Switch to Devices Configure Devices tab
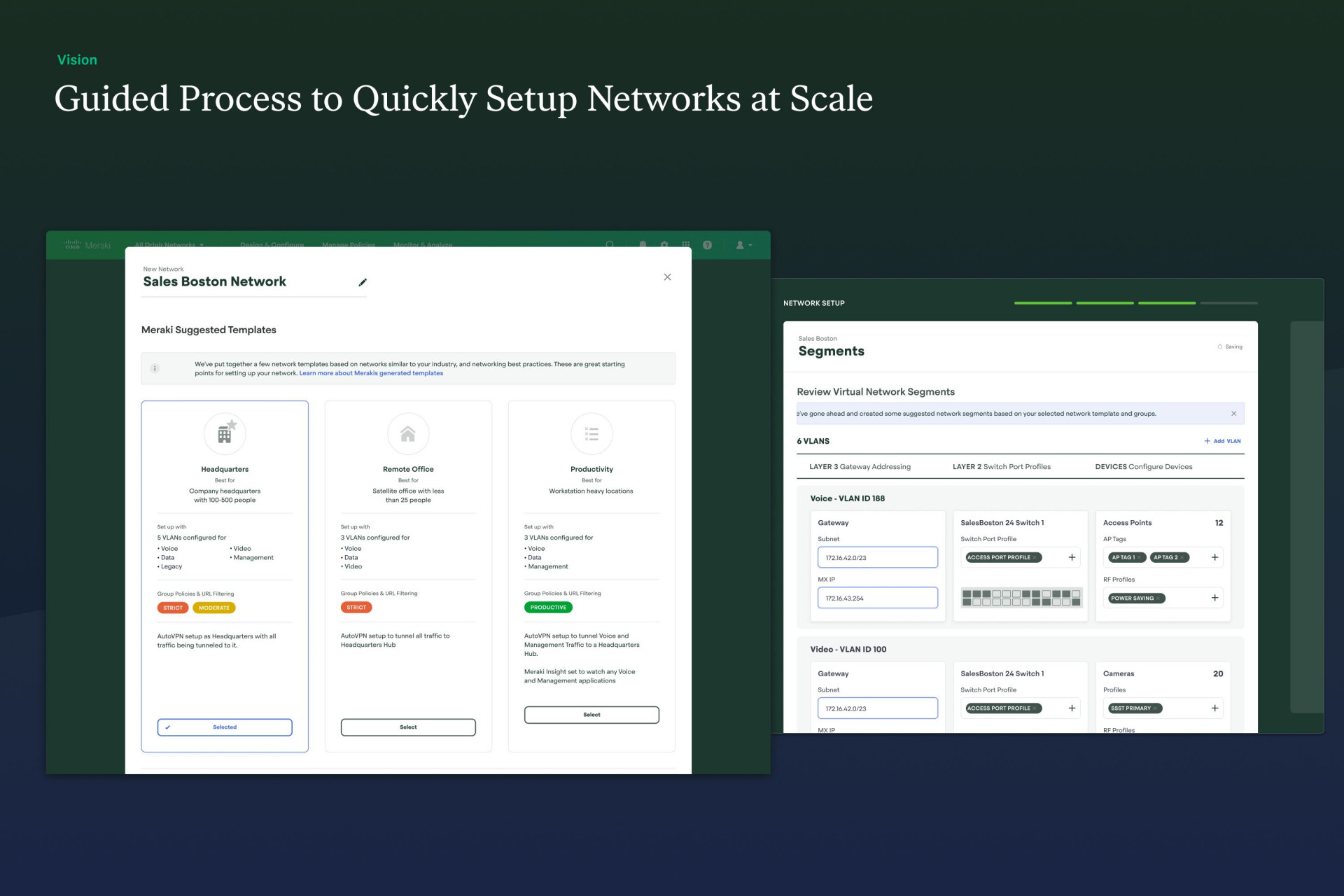This screenshot has width=1344, height=896. point(1143,467)
